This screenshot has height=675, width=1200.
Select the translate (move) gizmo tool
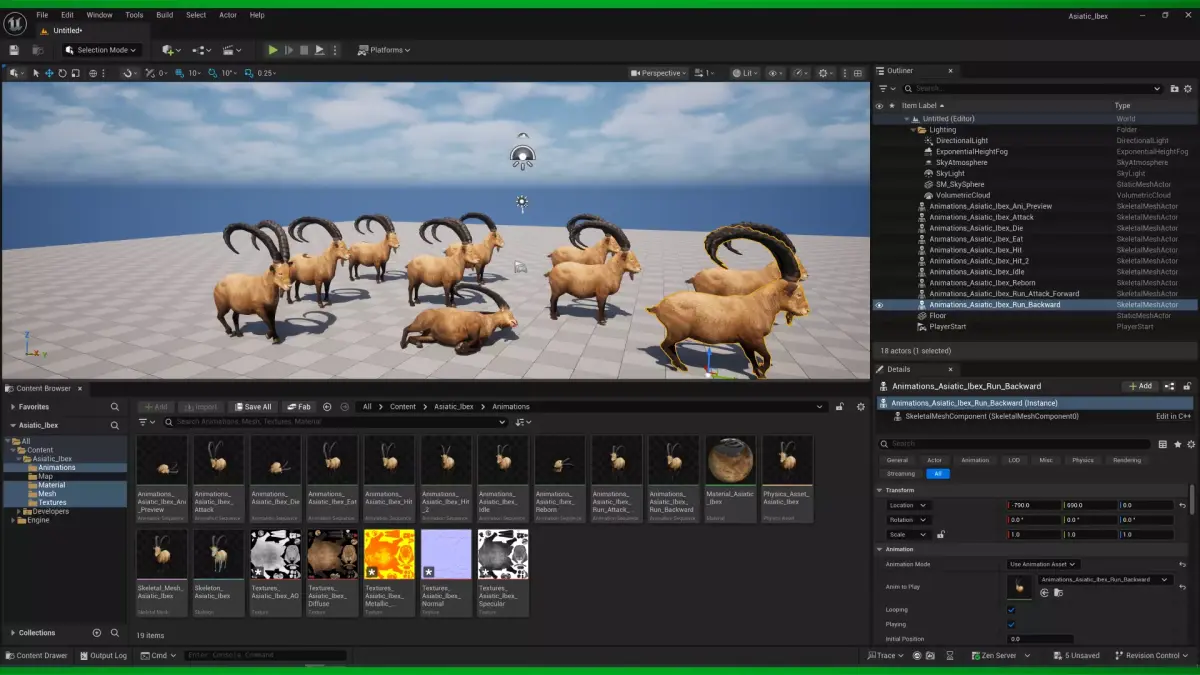click(49, 73)
